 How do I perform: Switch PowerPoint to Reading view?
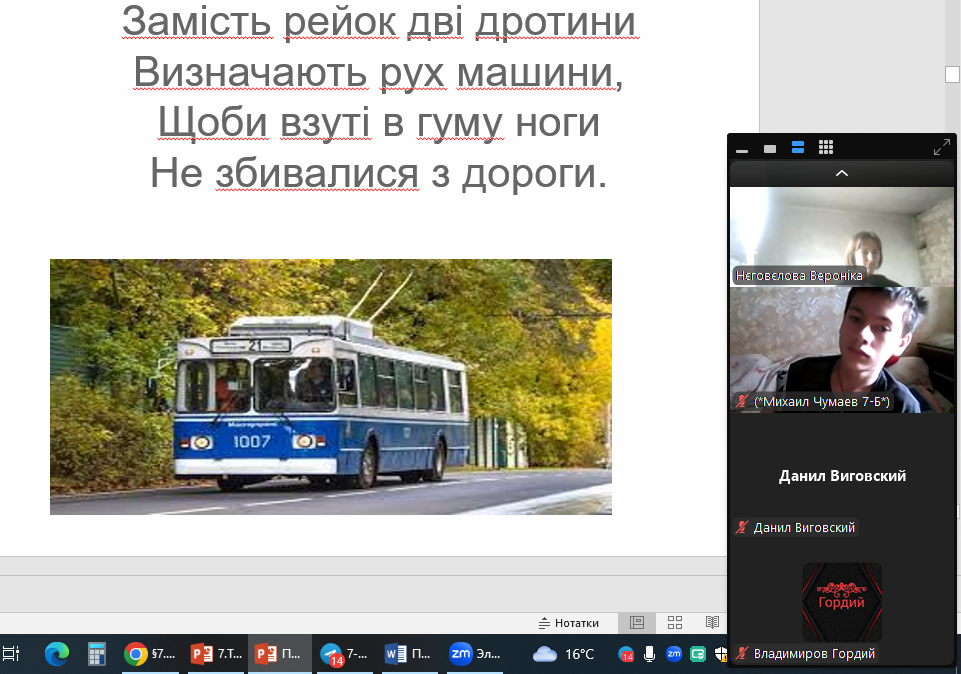(712, 623)
